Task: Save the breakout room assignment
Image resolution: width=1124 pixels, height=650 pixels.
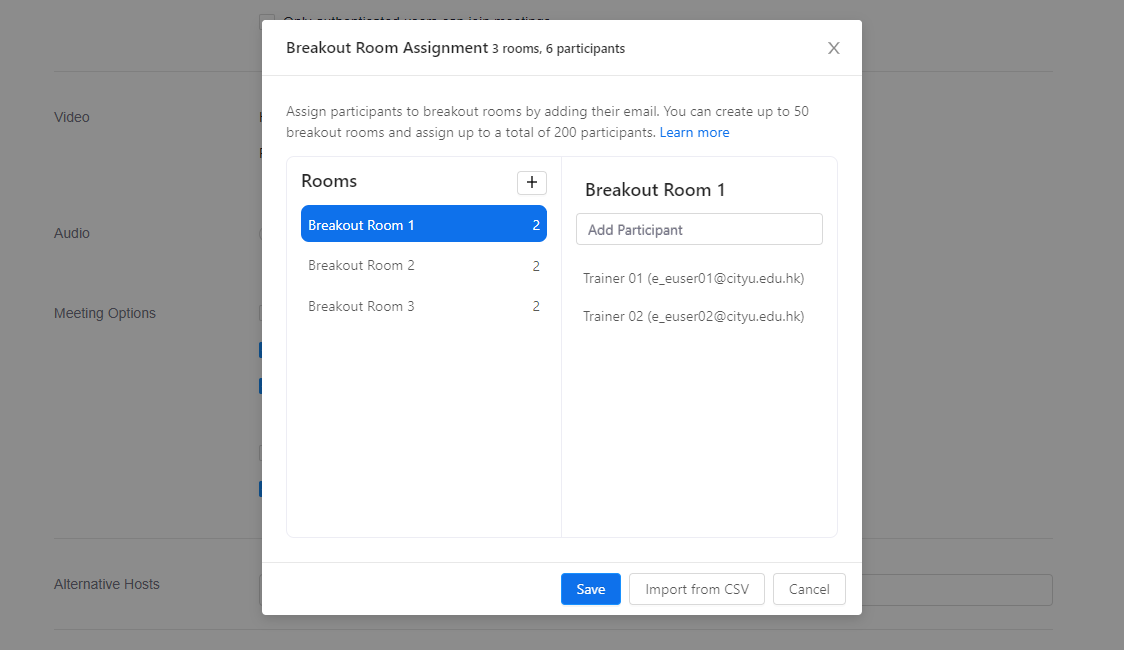Action: point(590,589)
